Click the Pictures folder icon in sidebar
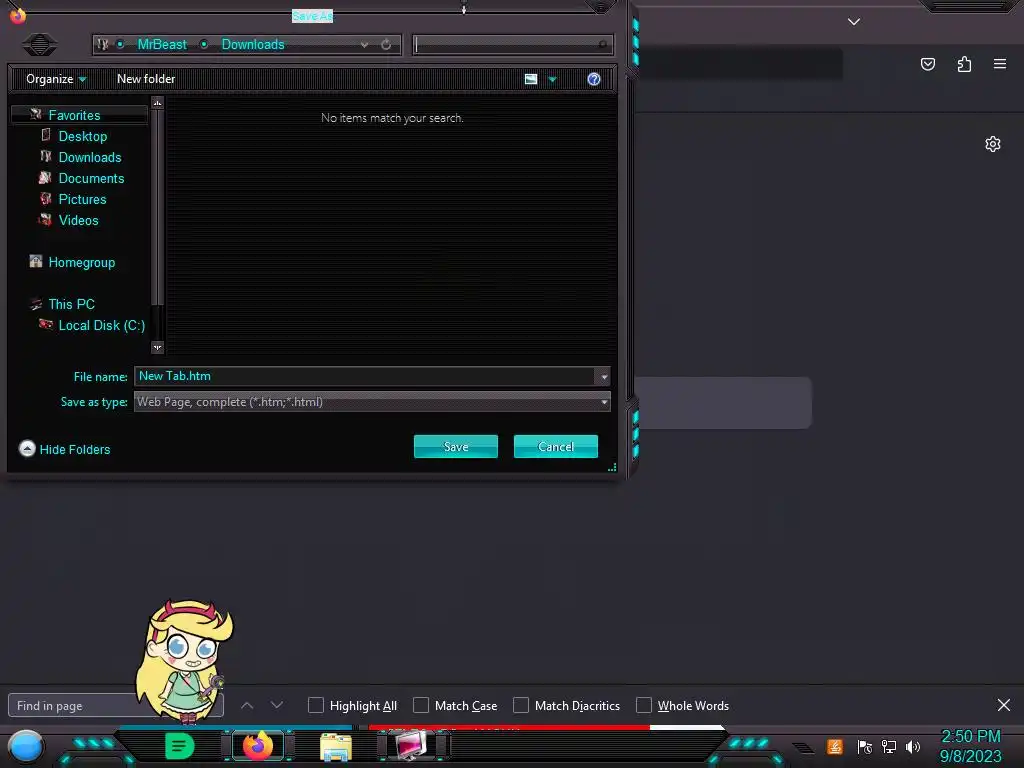Screen dimensions: 1024x768 [x=45, y=199]
